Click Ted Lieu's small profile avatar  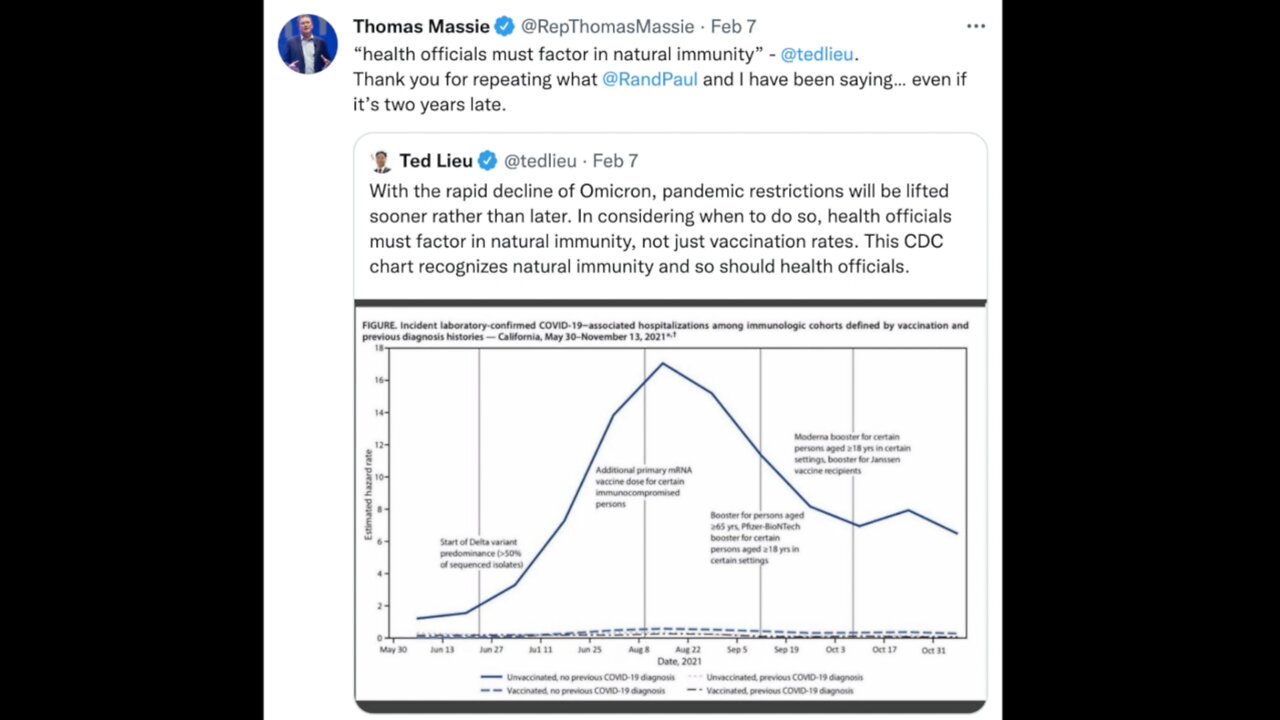tap(381, 161)
